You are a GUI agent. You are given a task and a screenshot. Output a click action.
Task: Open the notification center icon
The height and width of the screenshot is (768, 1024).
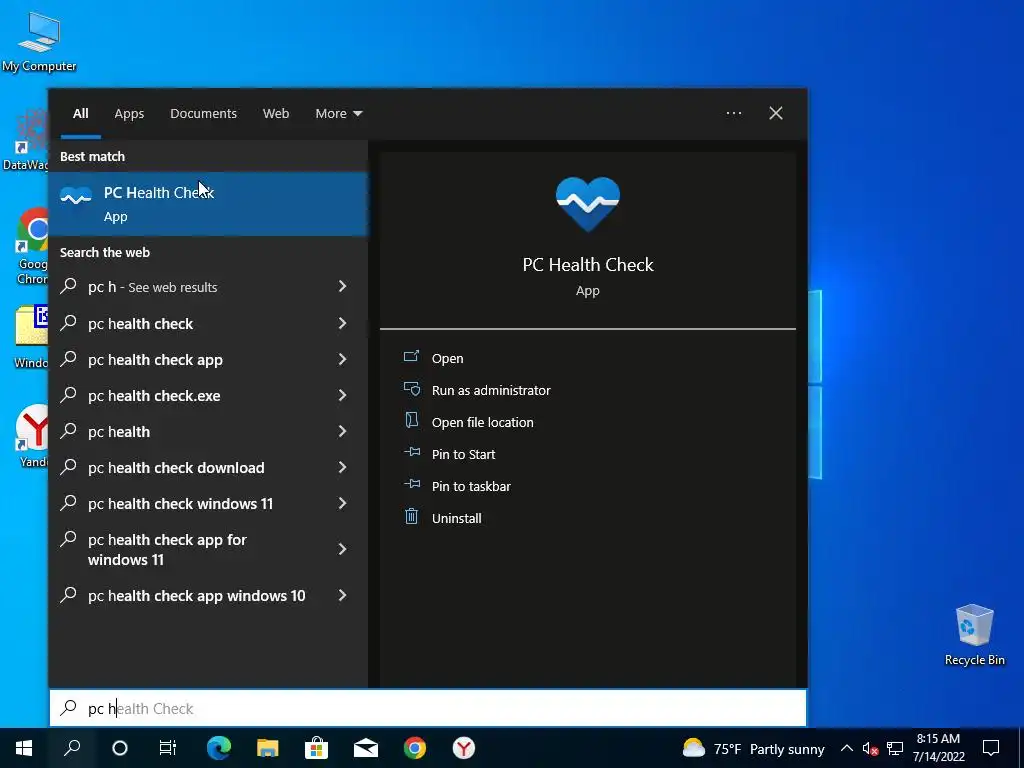pos(991,748)
